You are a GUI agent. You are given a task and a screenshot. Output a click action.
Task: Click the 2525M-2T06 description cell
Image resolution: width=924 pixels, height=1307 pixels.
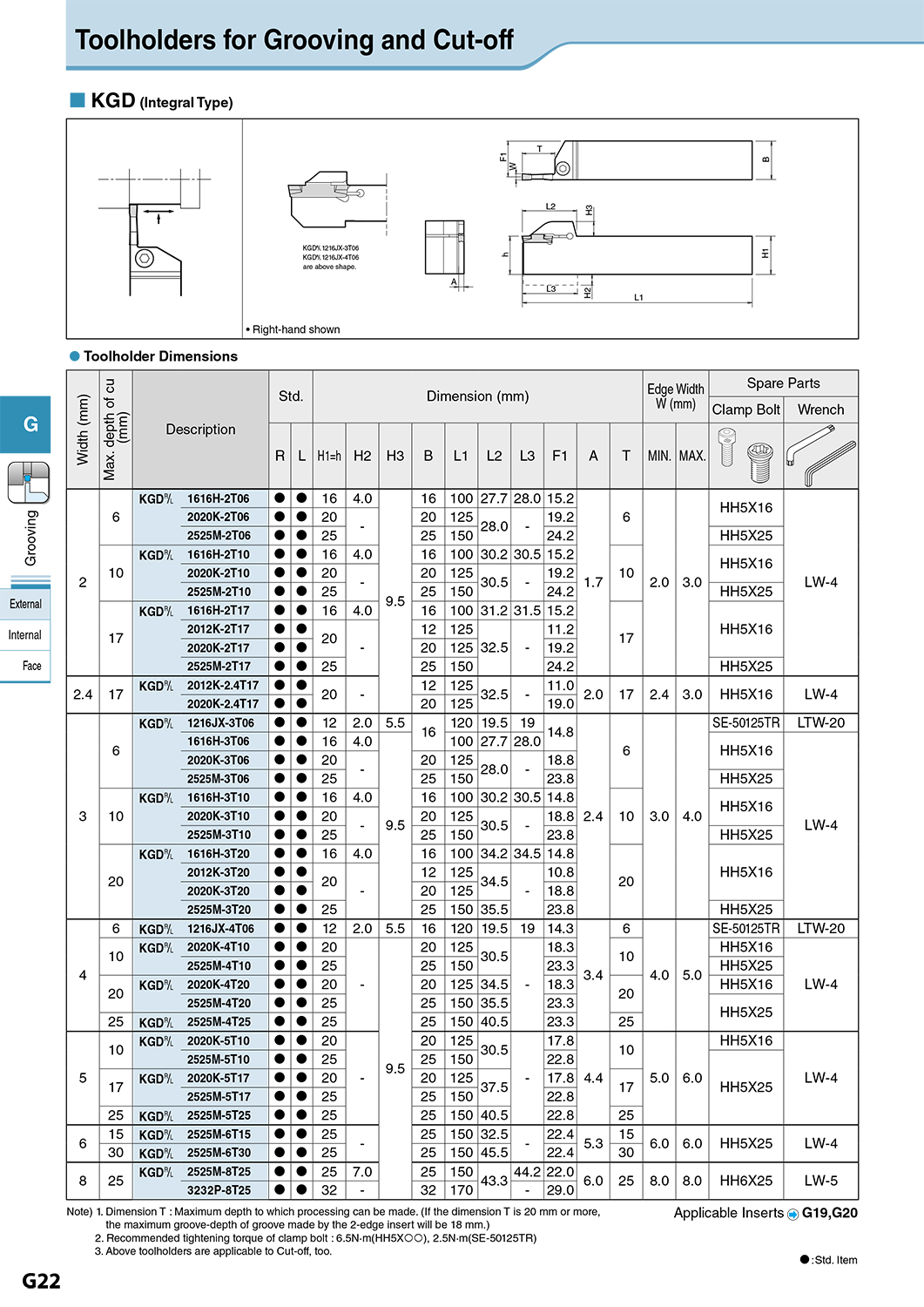coord(219,536)
